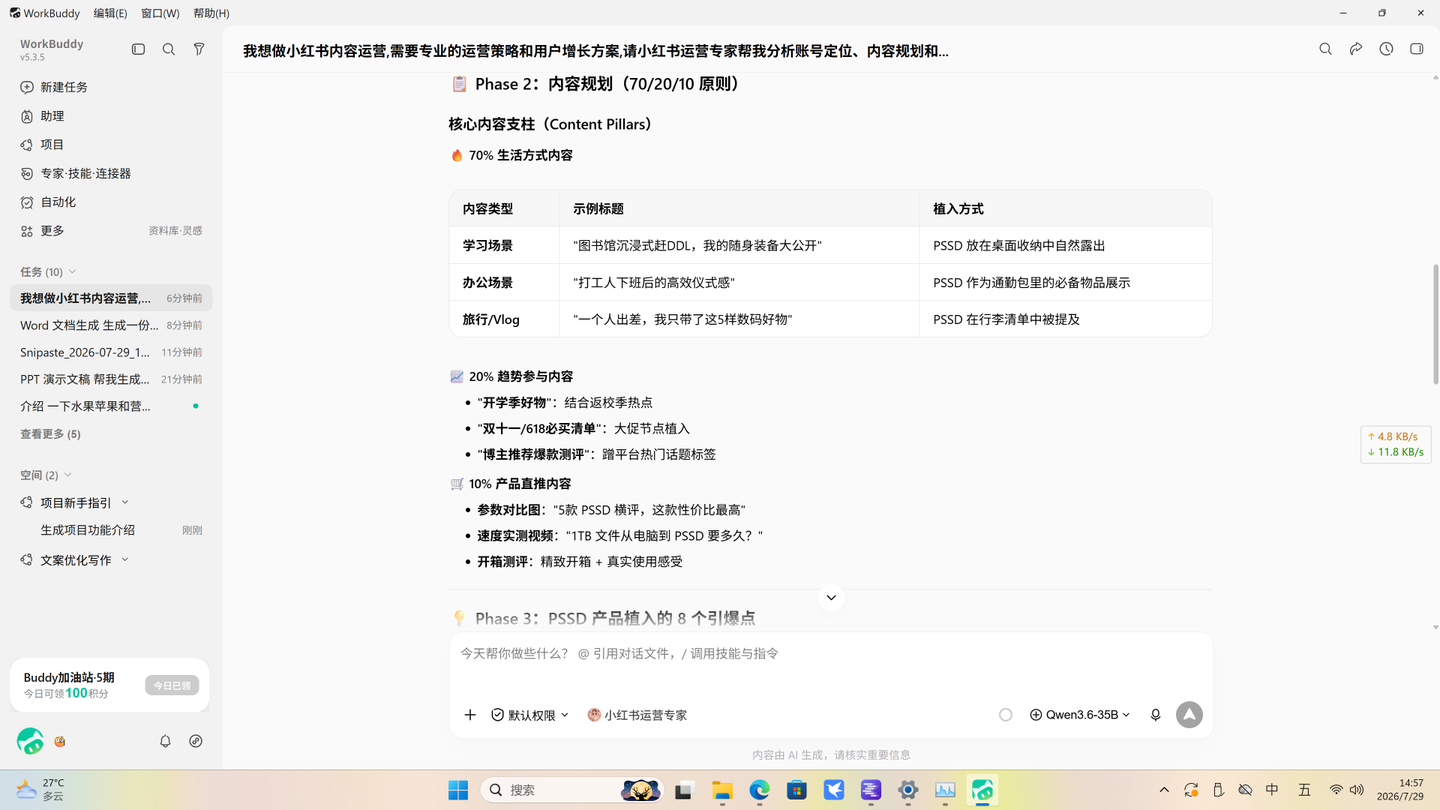The height and width of the screenshot is (810, 1440).
Task: Open the user avatar profile
Action: point(30,741)
